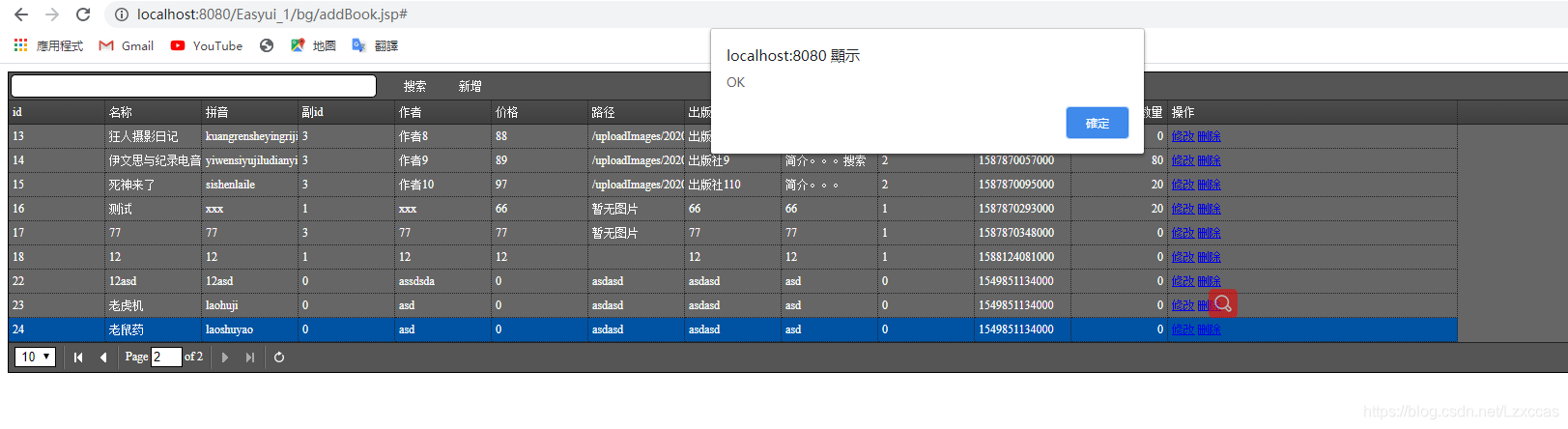The image size is (1568, 429).
Task: Click 修改 link for row id 23
Action: pos(1183,305)
